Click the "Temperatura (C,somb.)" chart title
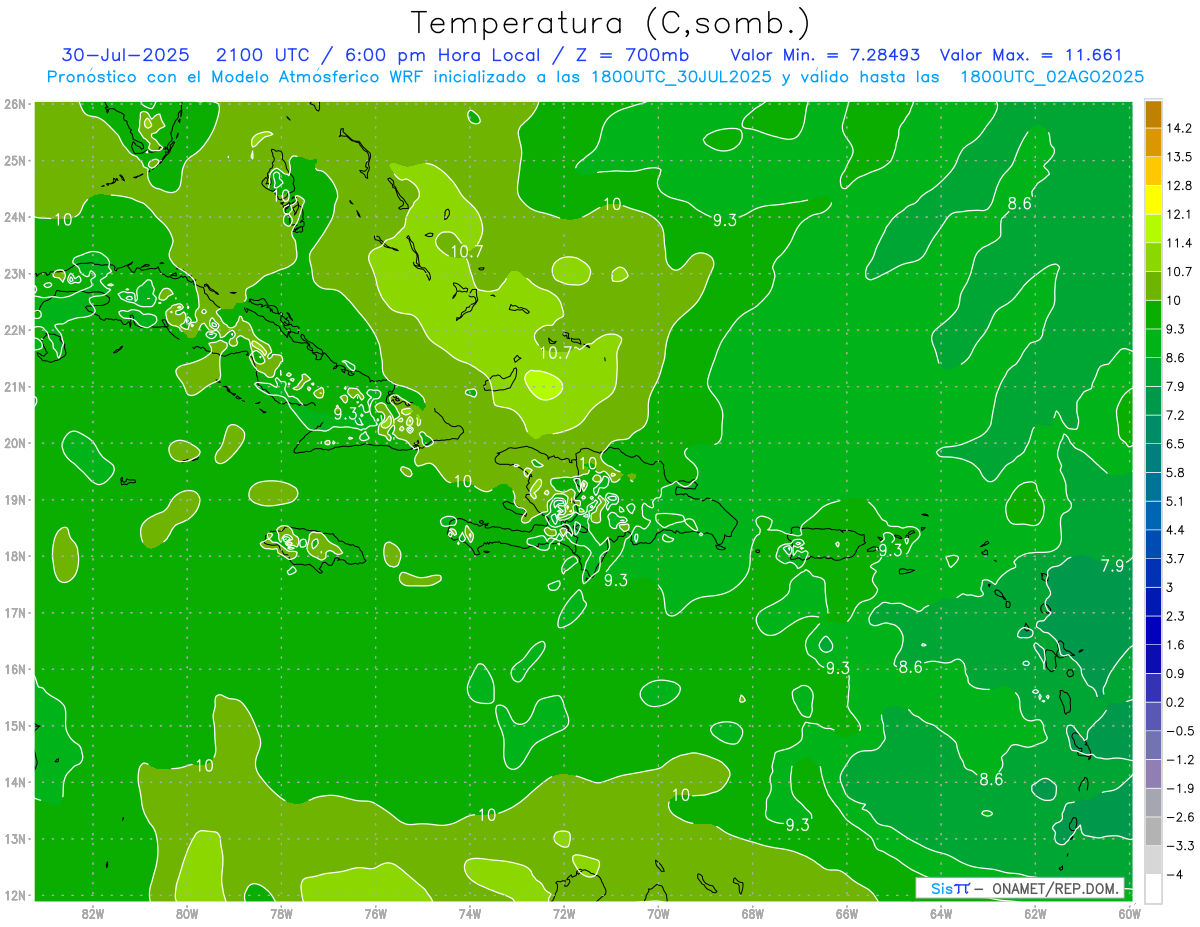This screenshot has height=927, width=1200. coord(611,23)
